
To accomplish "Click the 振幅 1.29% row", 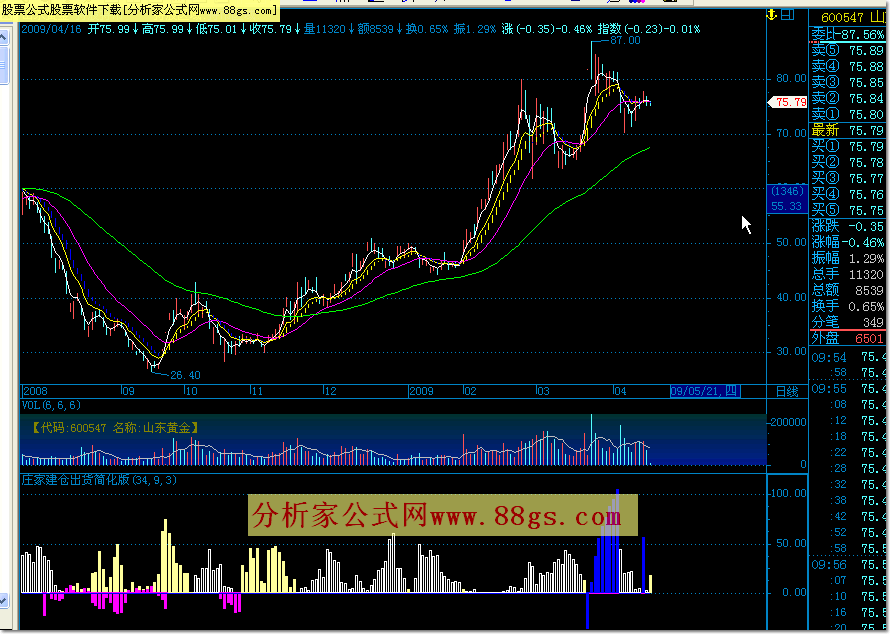I will point(847,258).
